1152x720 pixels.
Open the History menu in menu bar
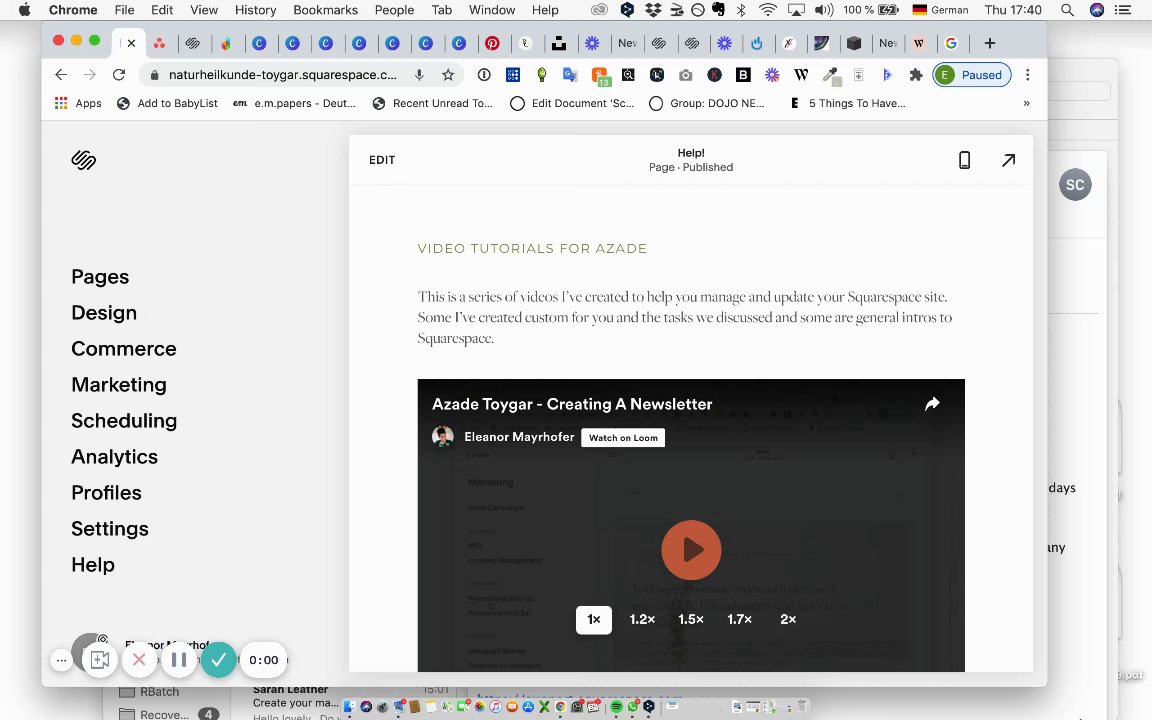click(x=255, y=10)
